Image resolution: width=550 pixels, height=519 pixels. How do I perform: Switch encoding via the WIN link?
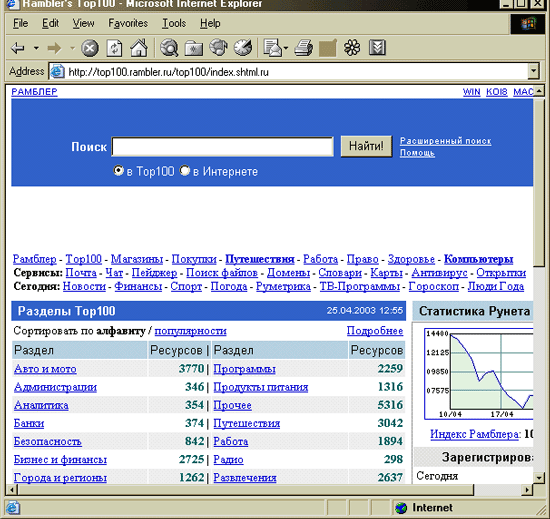[x=471, y=92]
